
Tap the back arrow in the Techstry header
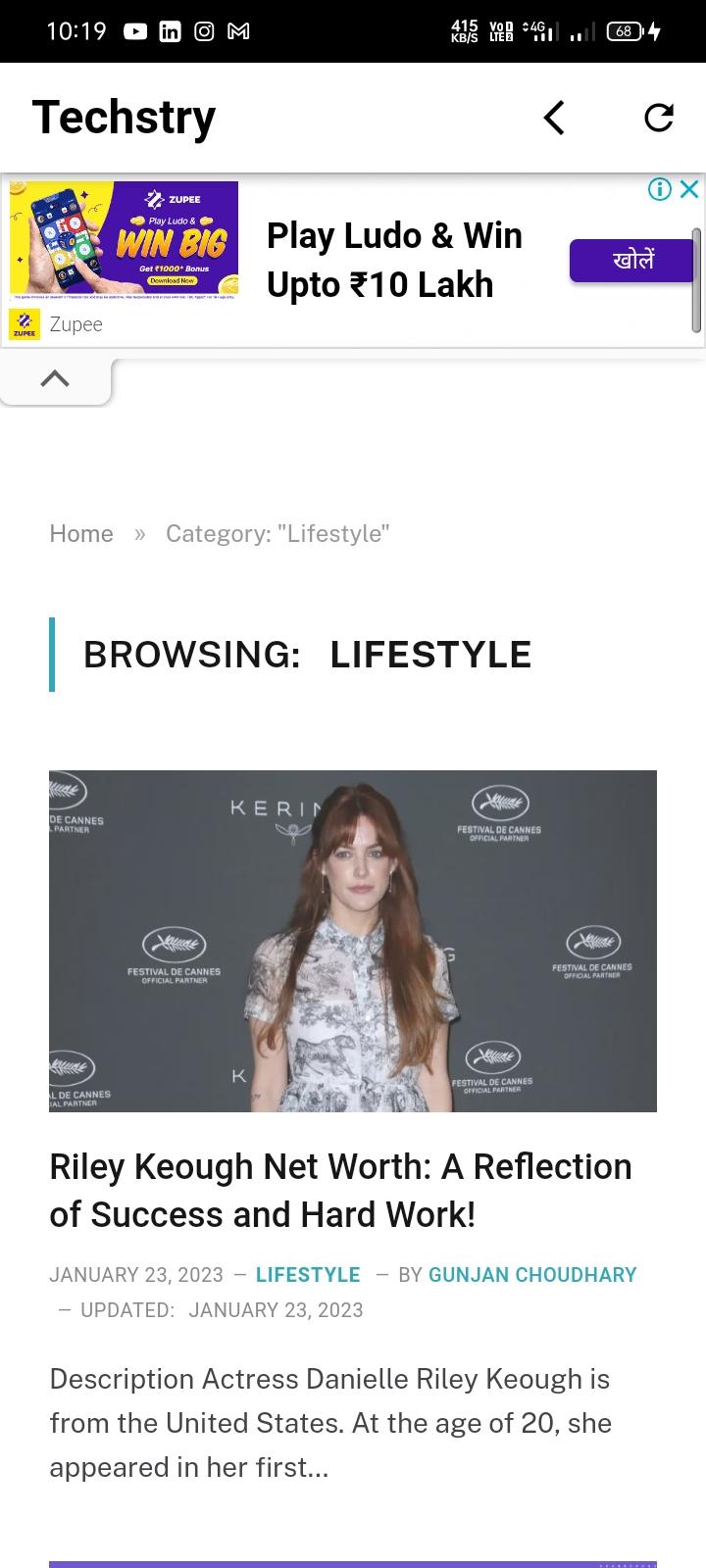(555, 118)
